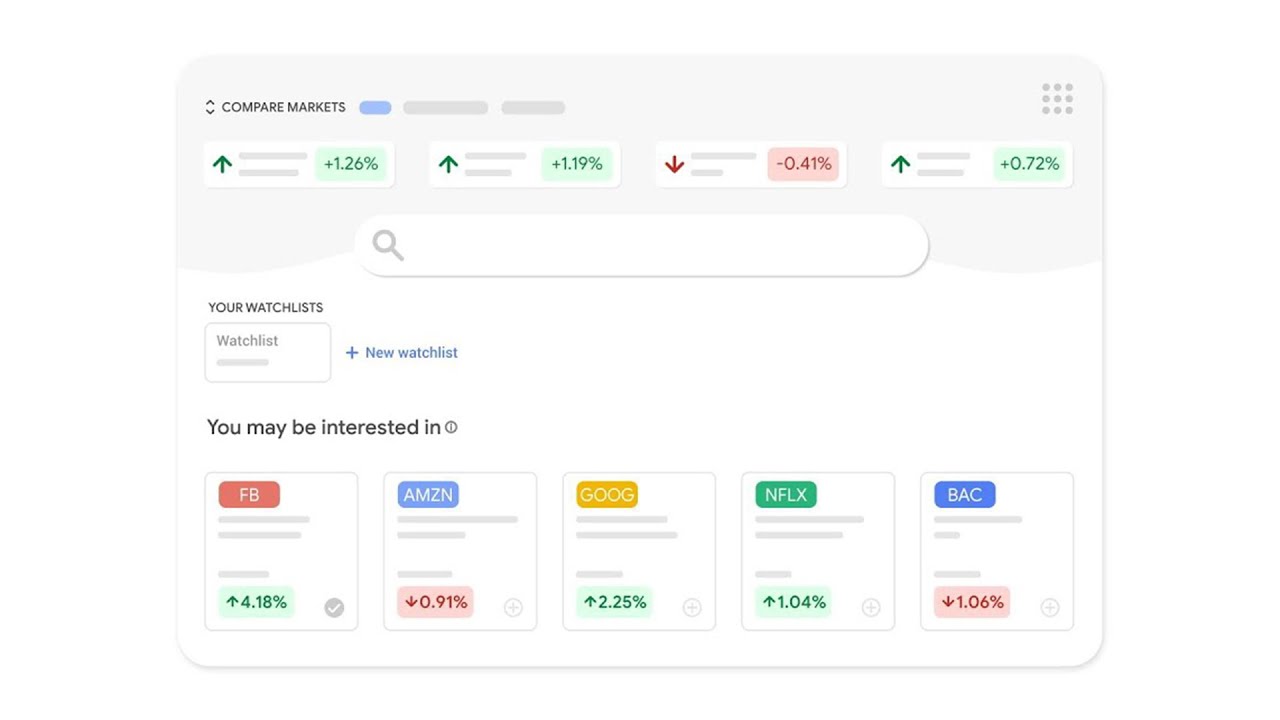Select the blue highlighted market tab

375,108
